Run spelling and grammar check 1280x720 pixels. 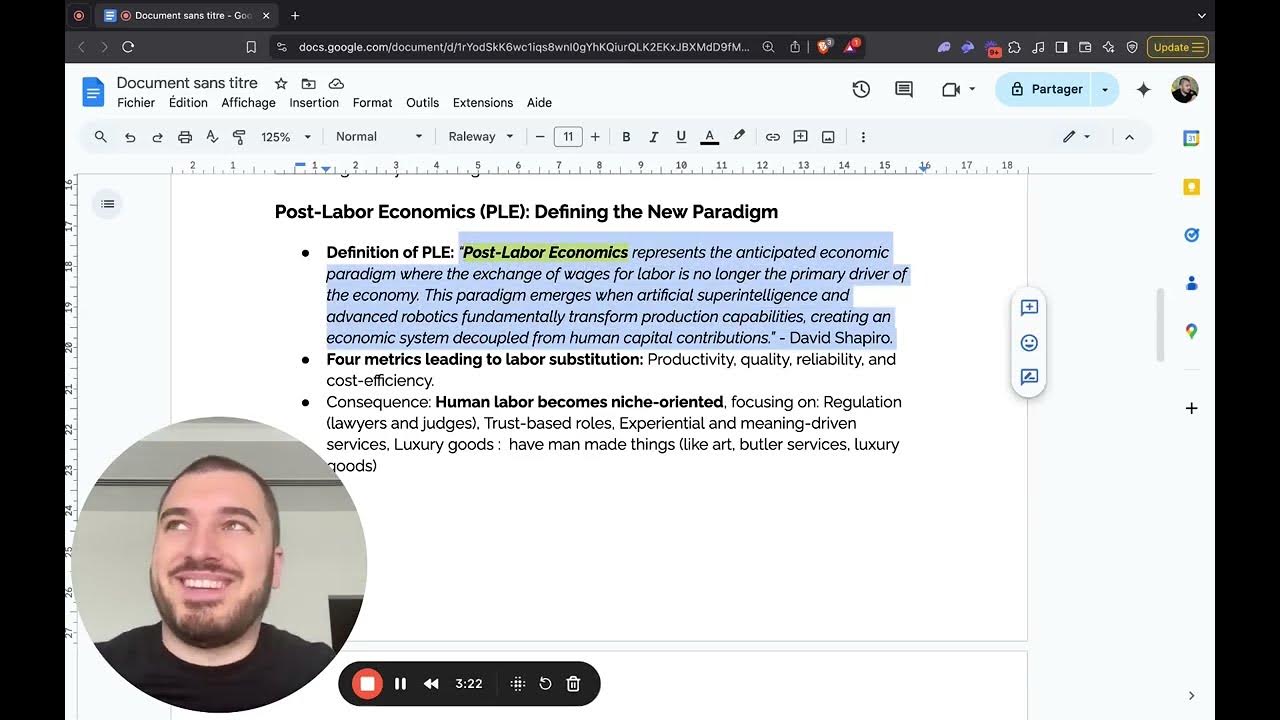click(212, 137)
